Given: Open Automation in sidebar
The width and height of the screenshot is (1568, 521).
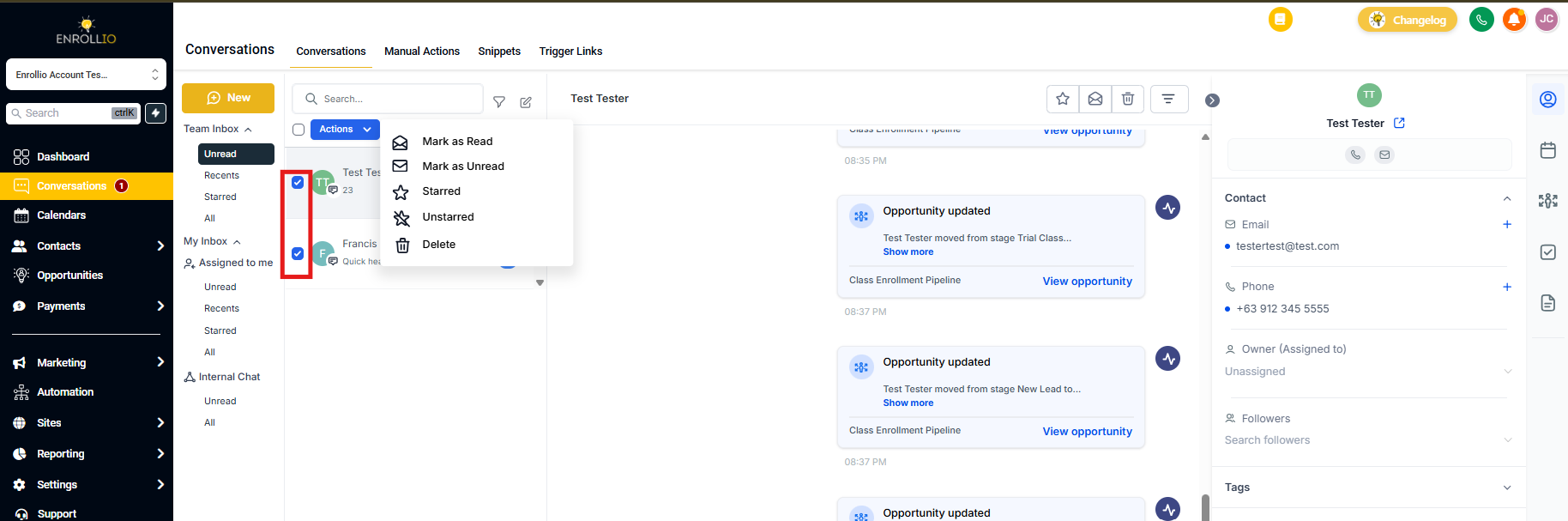Looking at the screenshot, I should pyautogui.click(x=65, y=392).
